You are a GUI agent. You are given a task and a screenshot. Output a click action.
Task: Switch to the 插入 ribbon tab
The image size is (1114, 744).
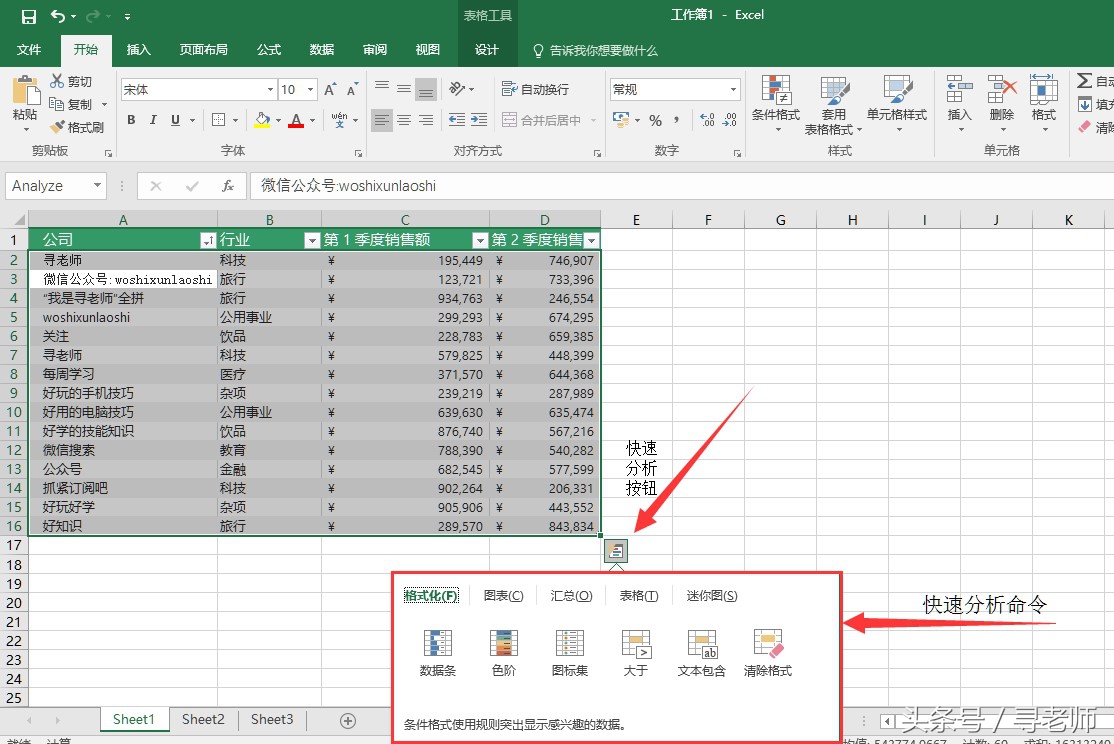(x=139, y=50)
